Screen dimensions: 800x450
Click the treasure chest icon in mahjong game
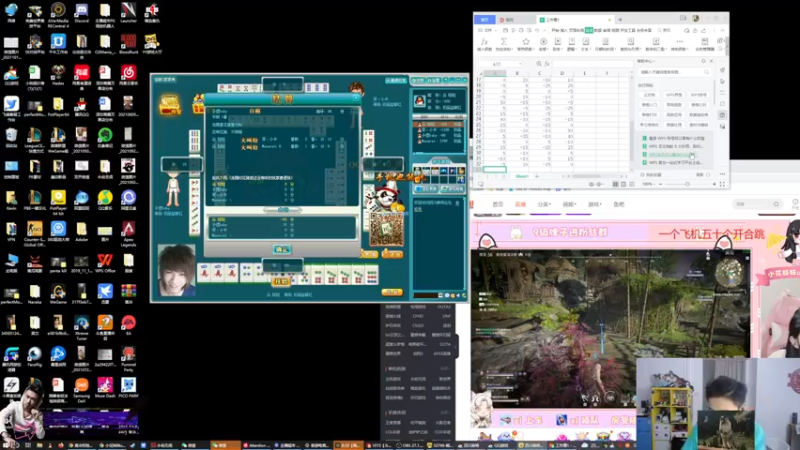click(x=170, y=104)
